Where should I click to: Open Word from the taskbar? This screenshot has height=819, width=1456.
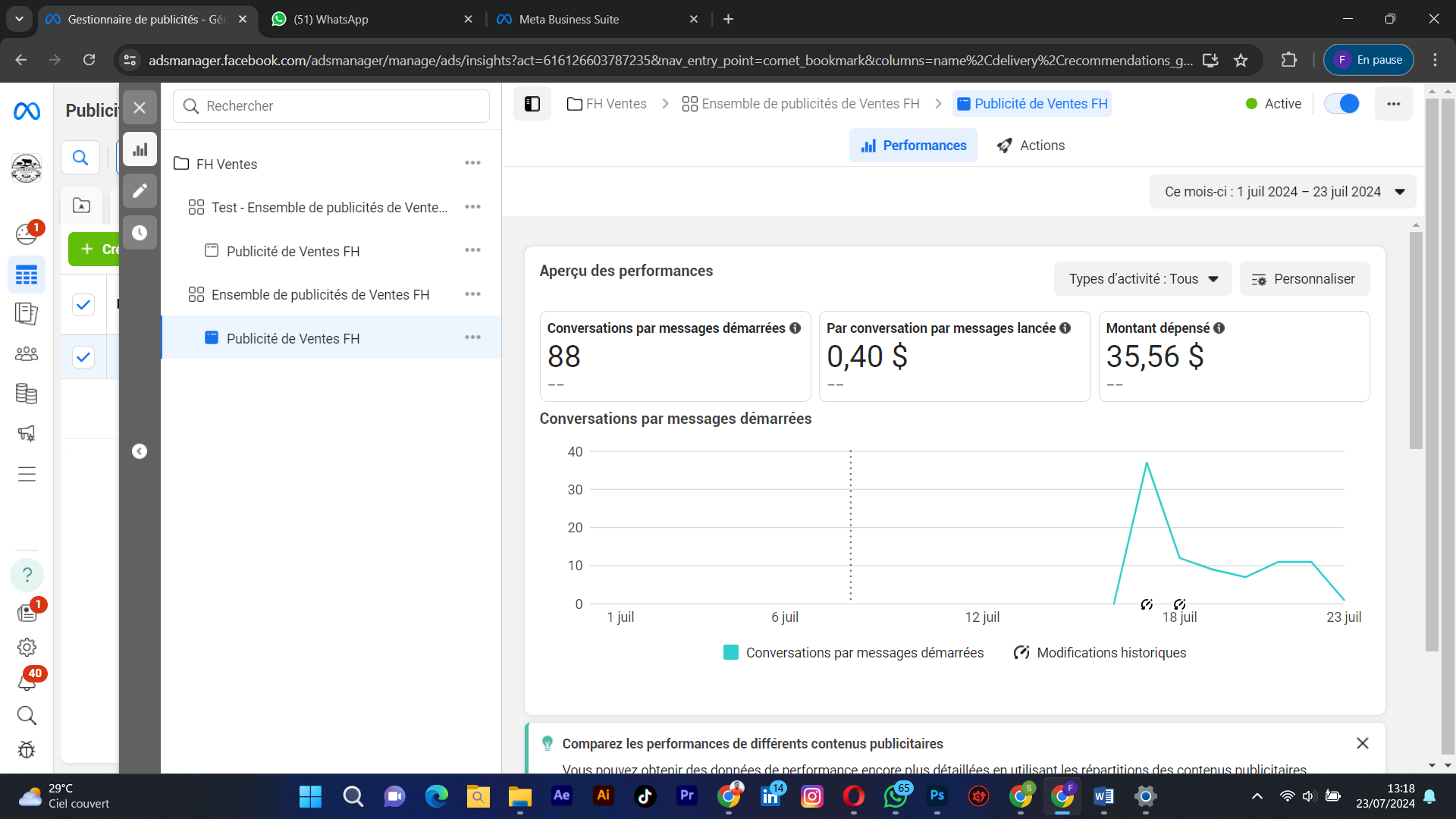pyautogui.click(x=1104, y=796)
